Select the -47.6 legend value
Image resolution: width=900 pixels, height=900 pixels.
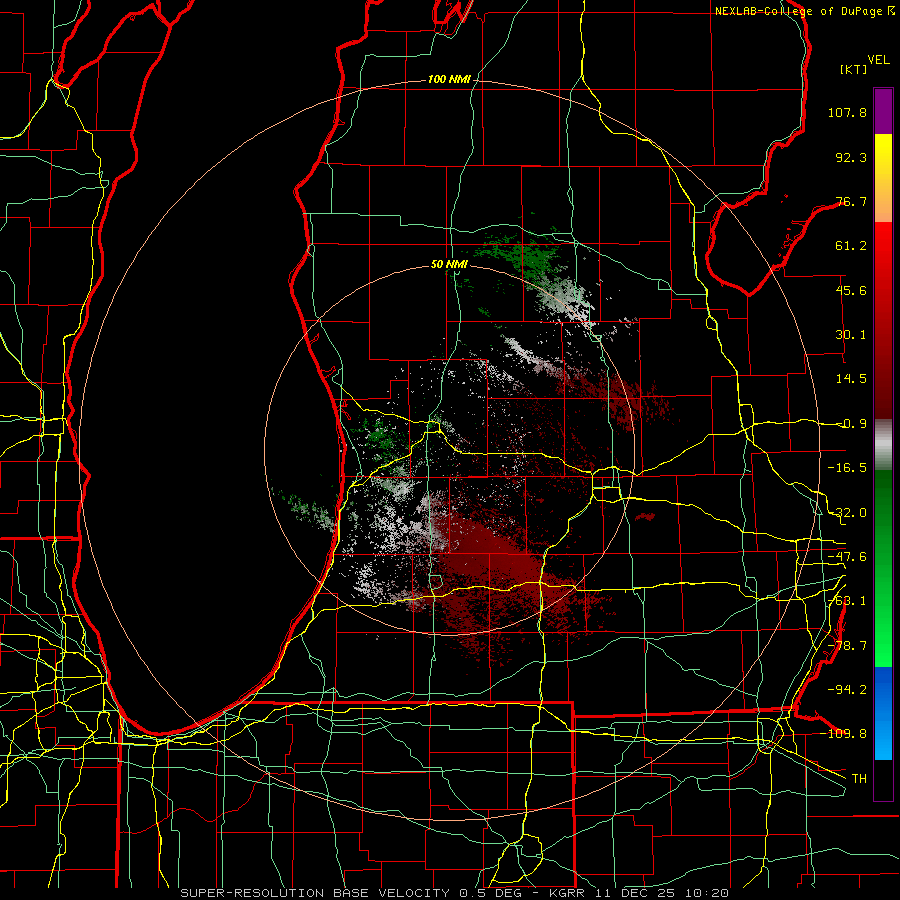point(847,557)
